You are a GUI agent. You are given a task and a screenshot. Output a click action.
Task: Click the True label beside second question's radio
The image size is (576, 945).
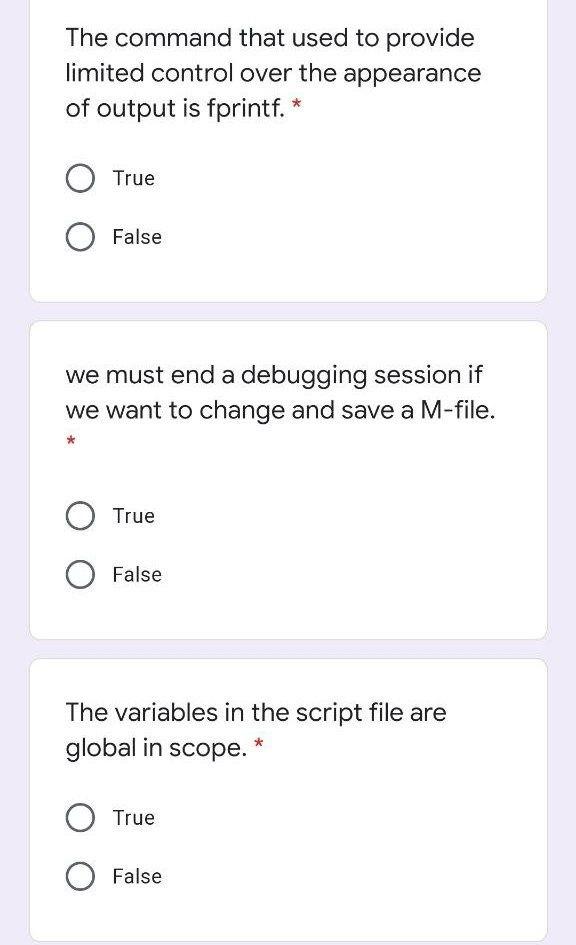click(132, 516)
